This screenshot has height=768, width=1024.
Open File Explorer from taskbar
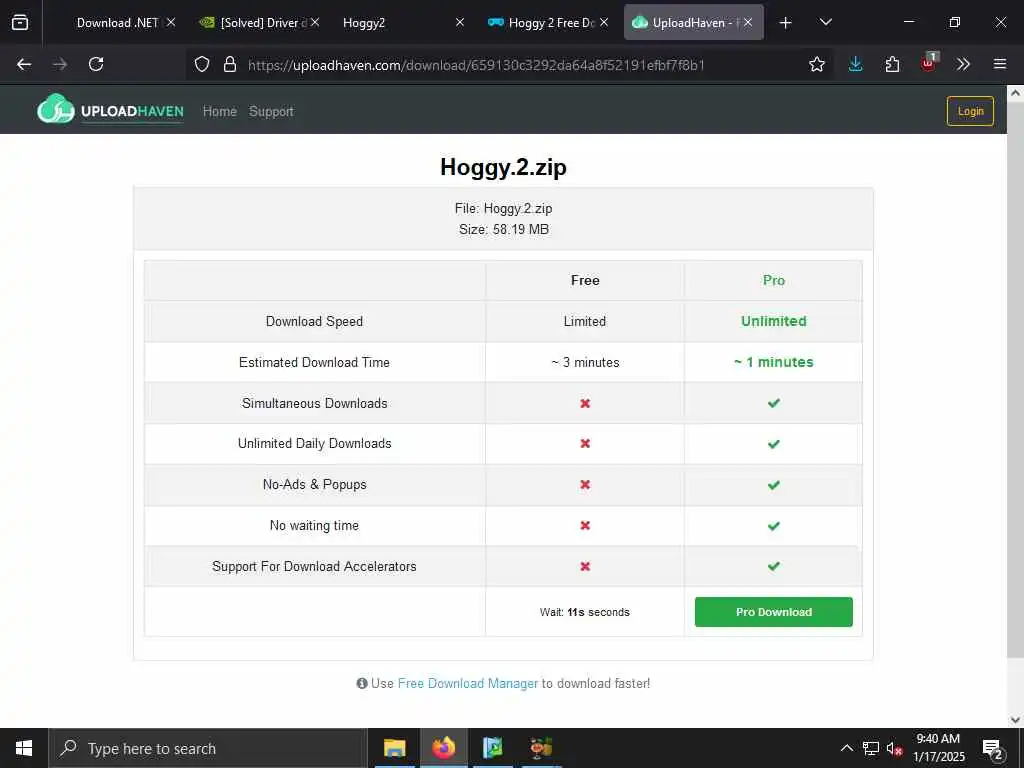(x=394, y=748)
